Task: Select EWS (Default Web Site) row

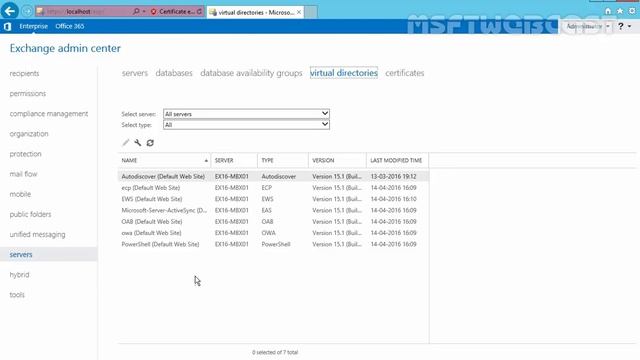Action: click(x=273, y=199)
